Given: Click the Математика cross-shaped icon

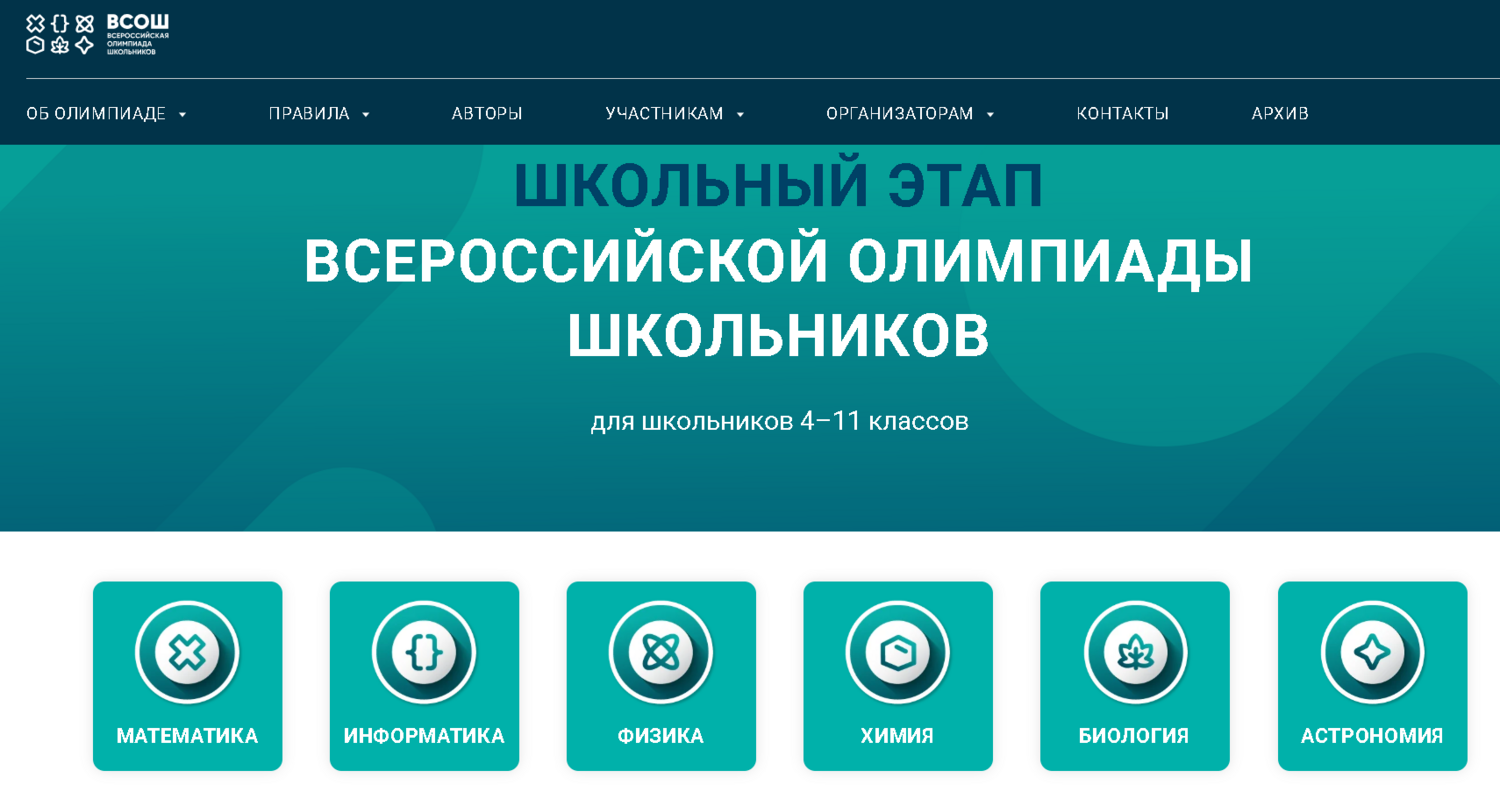Looking at the screenshot, I should 187,653.
